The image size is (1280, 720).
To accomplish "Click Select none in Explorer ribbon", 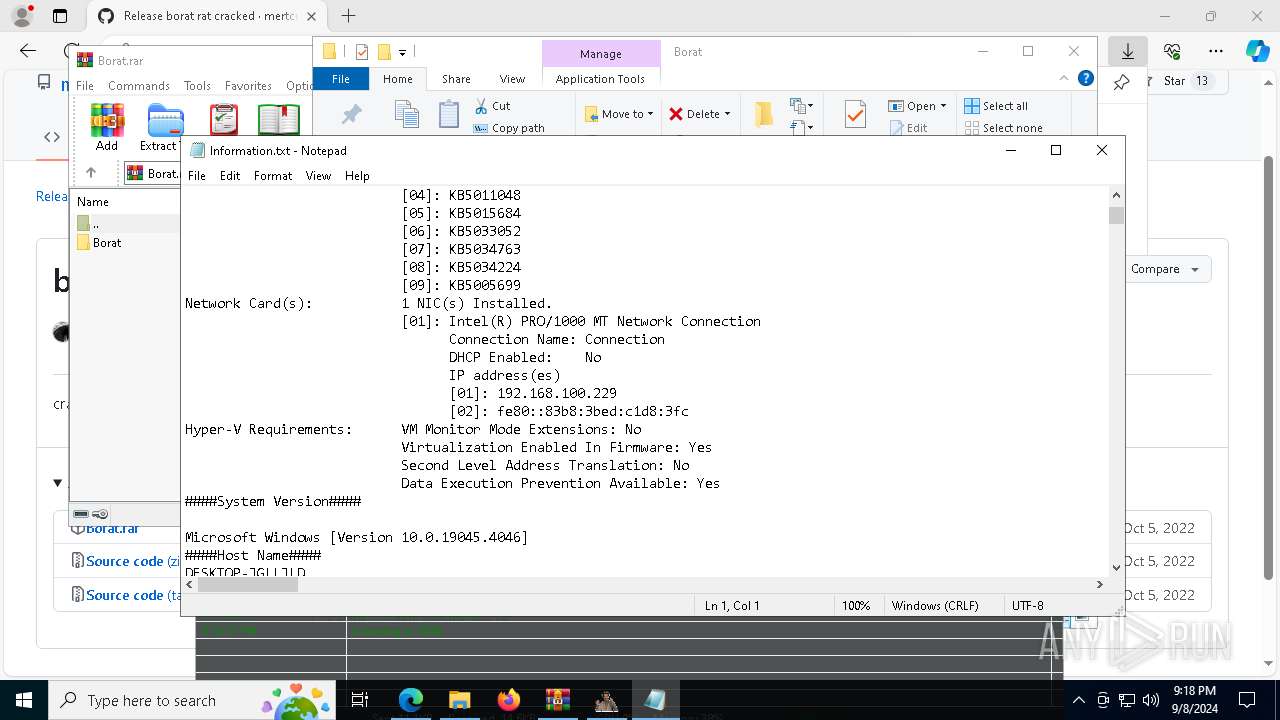I will pyautogui.click(x=1003, y=128).
